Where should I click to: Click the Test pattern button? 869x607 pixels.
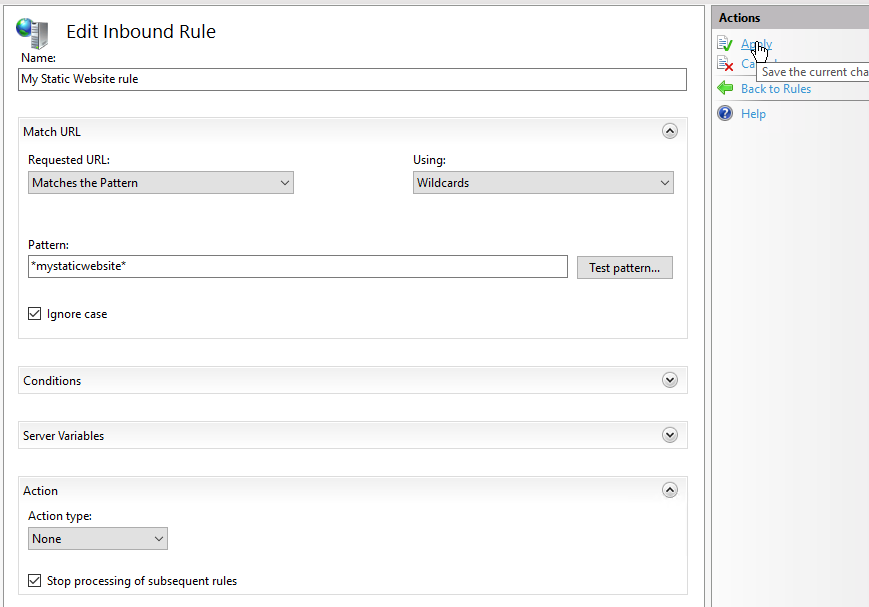tap(624, 267)
